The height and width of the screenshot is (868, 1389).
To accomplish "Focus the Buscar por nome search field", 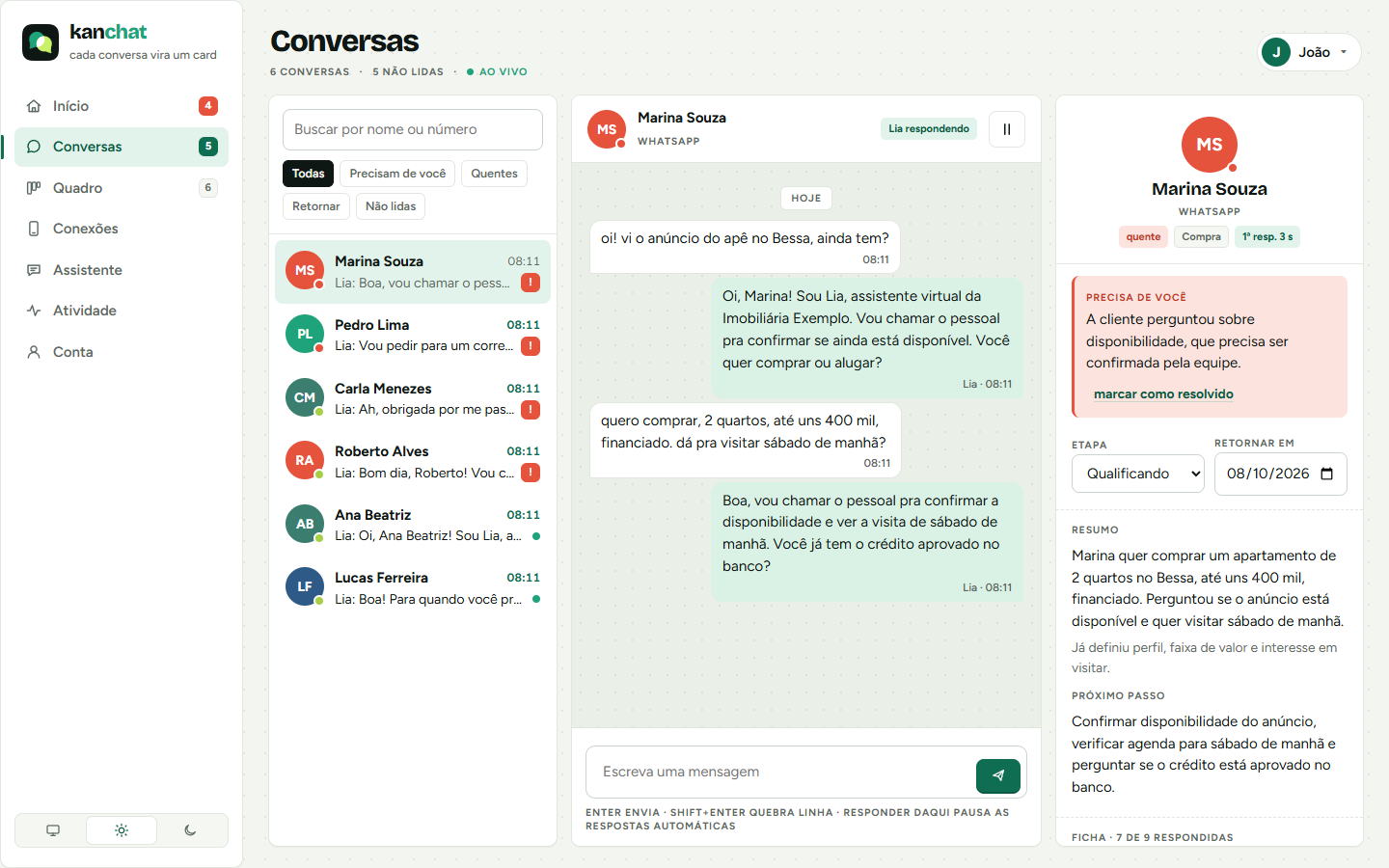I will [413, 129].
